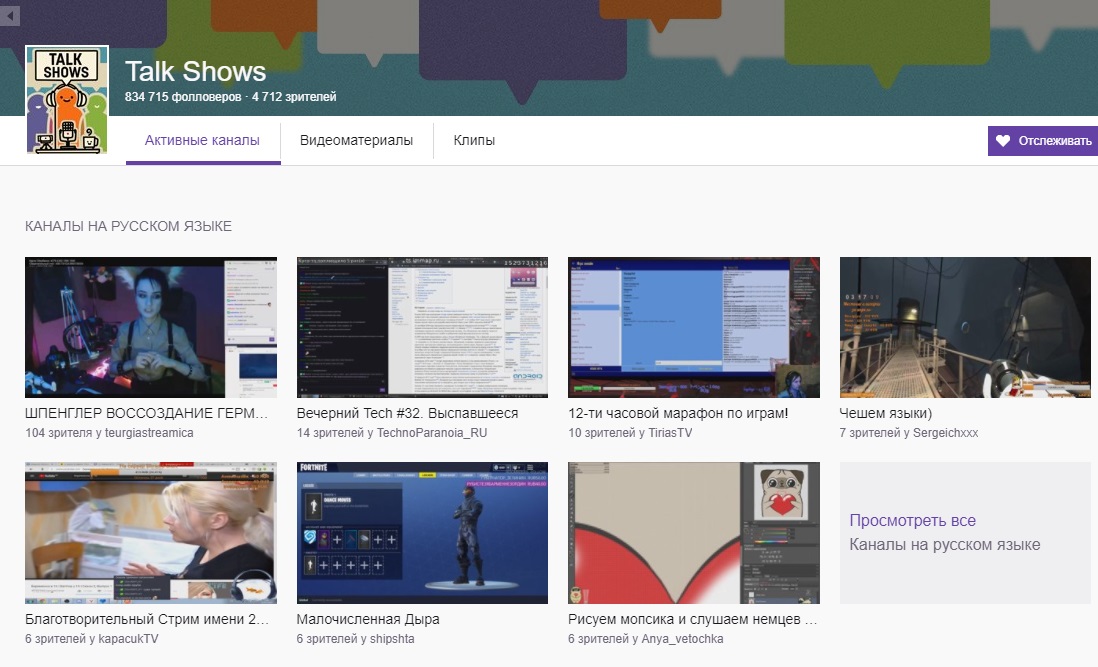Visit the TechnoParanoia_RU channel link
The height and width of the screenshot is (667, 1098).
click(x=432, y=433)
